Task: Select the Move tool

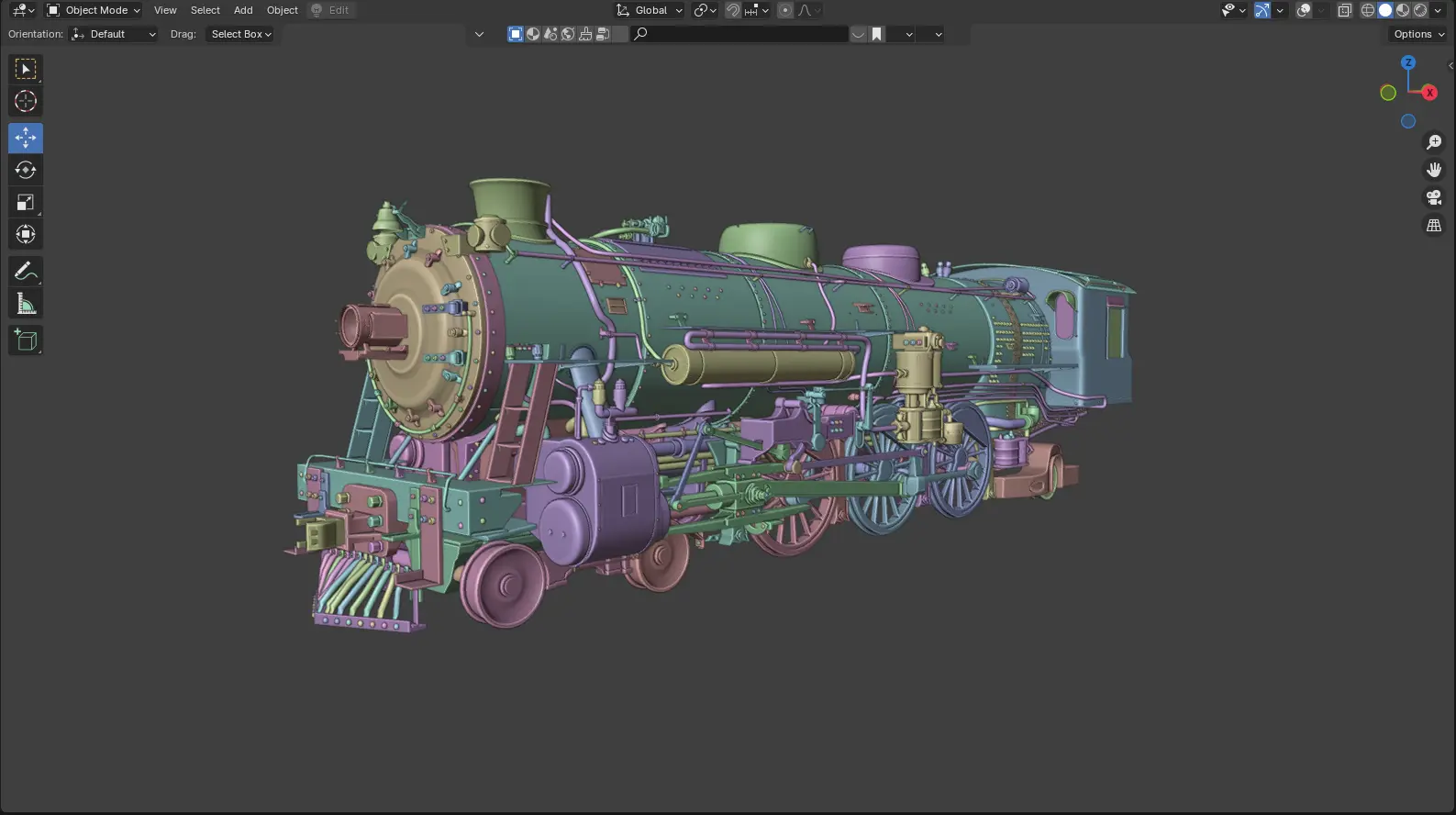Action: coord(26,138)
